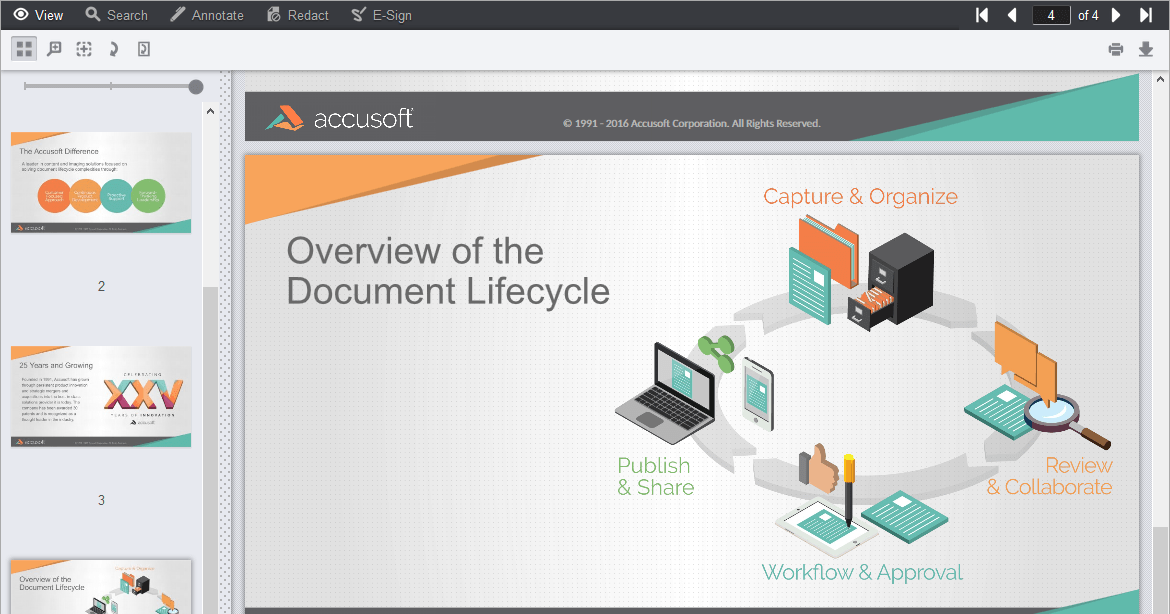Open the Search panel
The height and width of the screenshot is (614, 1170).
click(116, 14)
